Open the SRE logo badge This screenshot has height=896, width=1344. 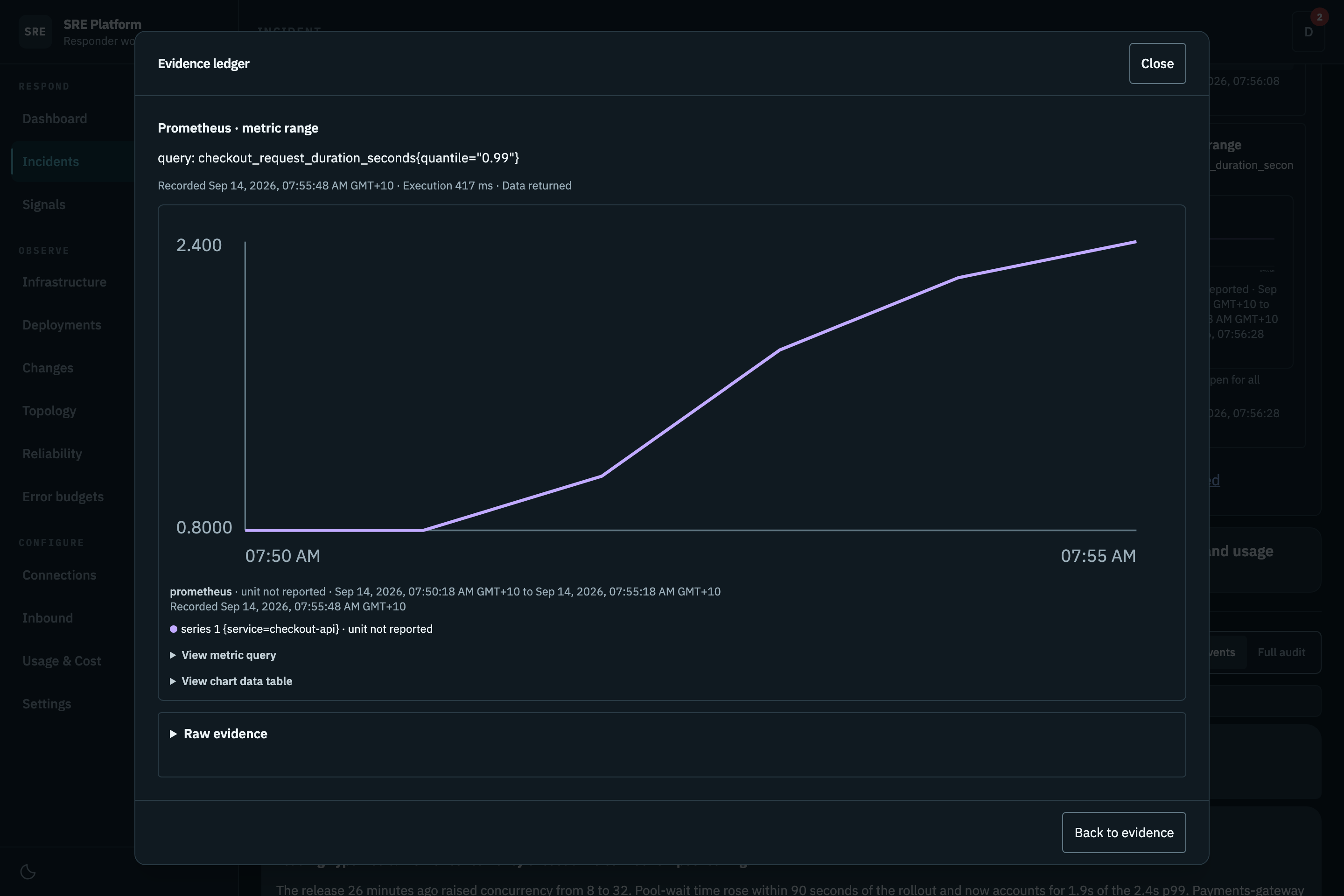pos(35,32)
